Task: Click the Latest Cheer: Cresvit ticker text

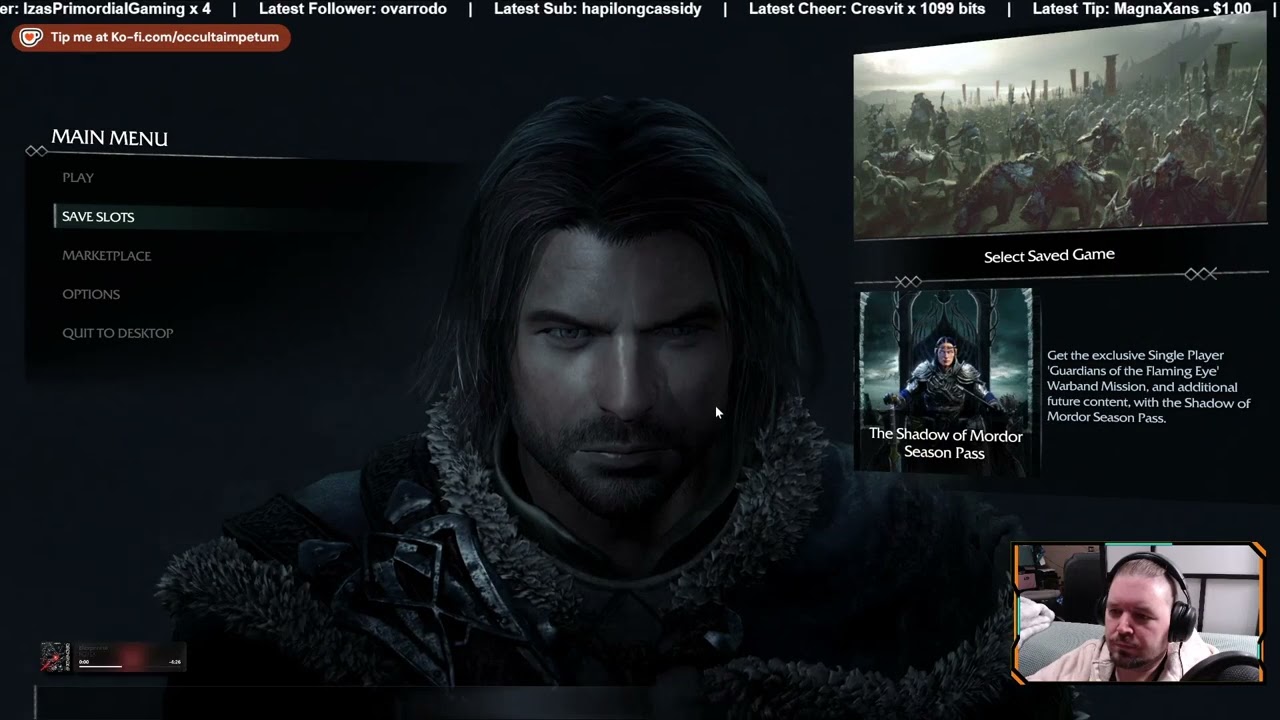Action: click(x=867, y=9)
